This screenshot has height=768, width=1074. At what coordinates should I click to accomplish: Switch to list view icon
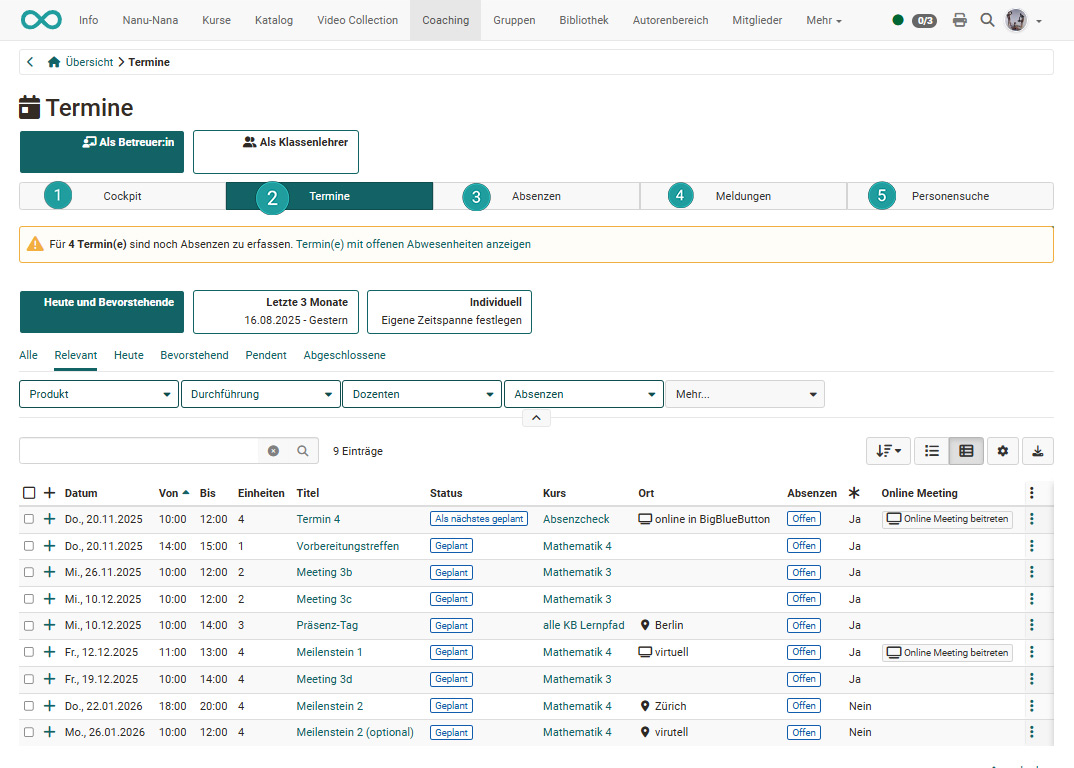click(x=931, y=451)
